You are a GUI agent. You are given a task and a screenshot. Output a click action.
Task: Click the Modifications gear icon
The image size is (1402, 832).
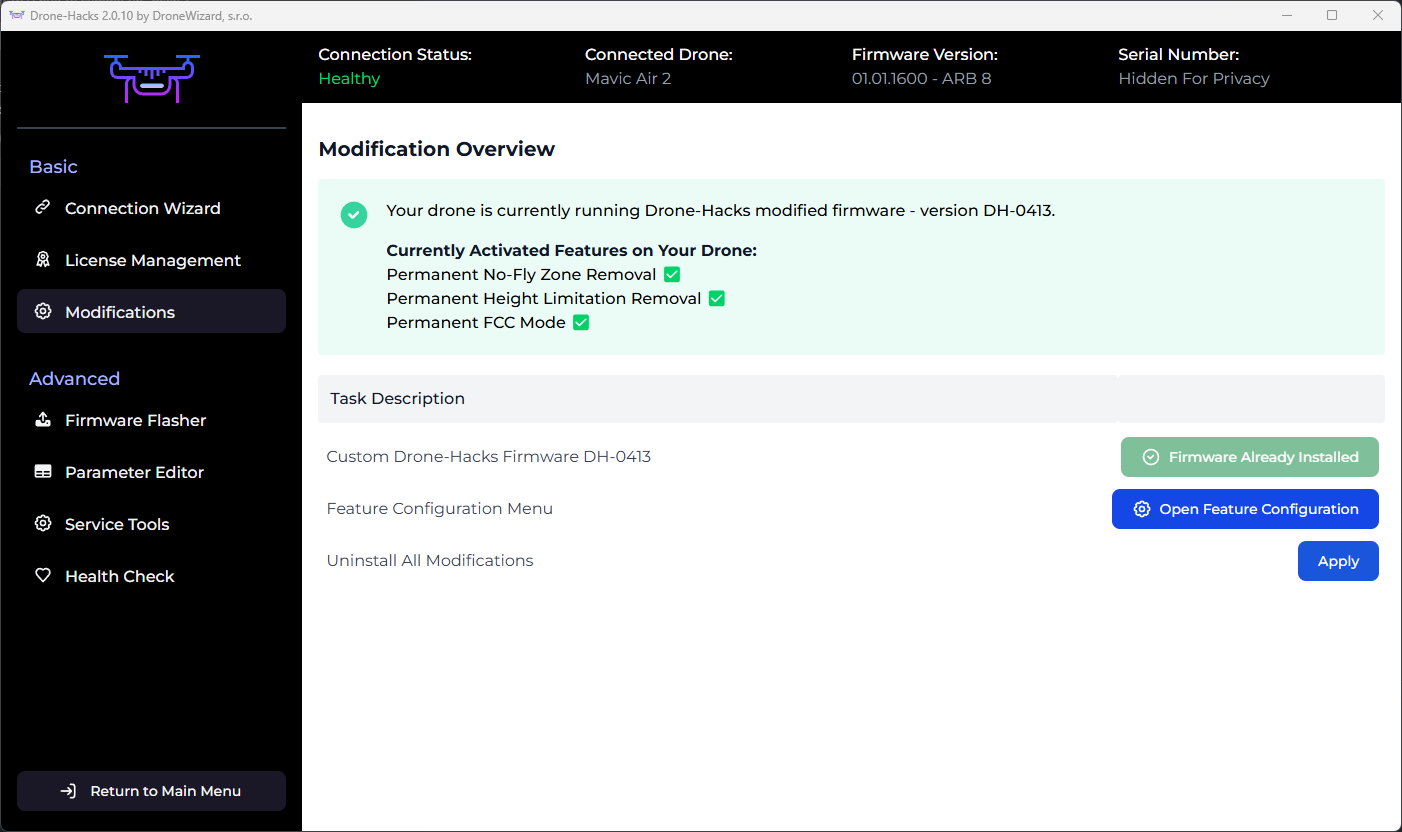(43, 312)
